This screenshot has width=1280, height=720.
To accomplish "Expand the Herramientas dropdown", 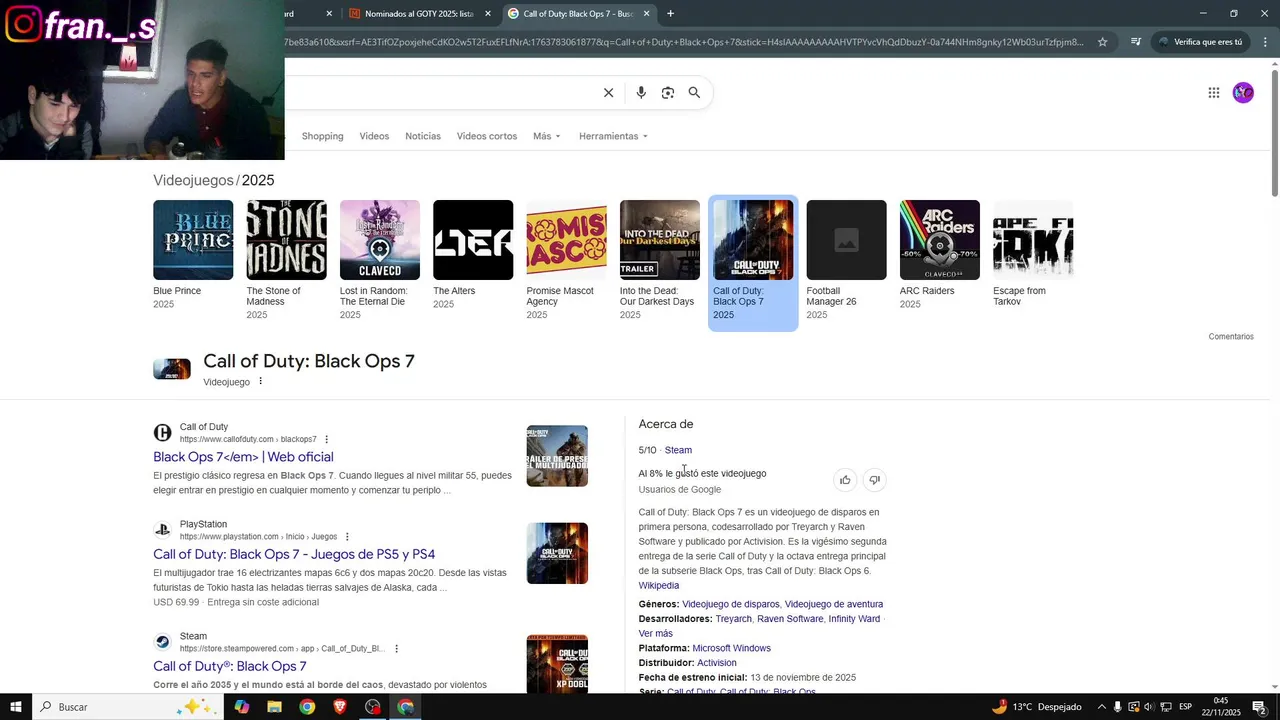I will [x=613, y=136].
